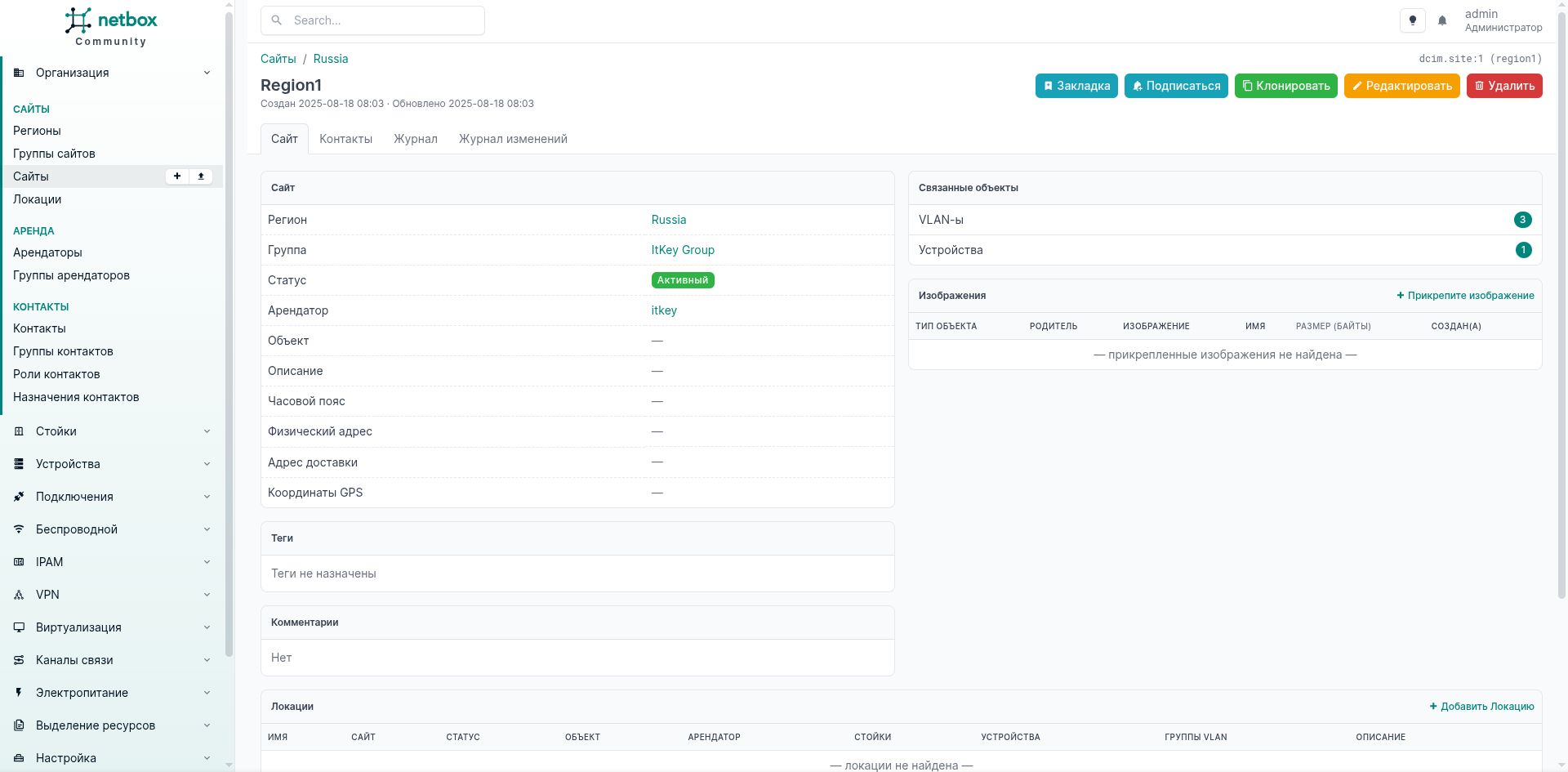Click import upload icon next to Сайты
The width and height of the screenshot is (1568, 772).
click(201, 176)
